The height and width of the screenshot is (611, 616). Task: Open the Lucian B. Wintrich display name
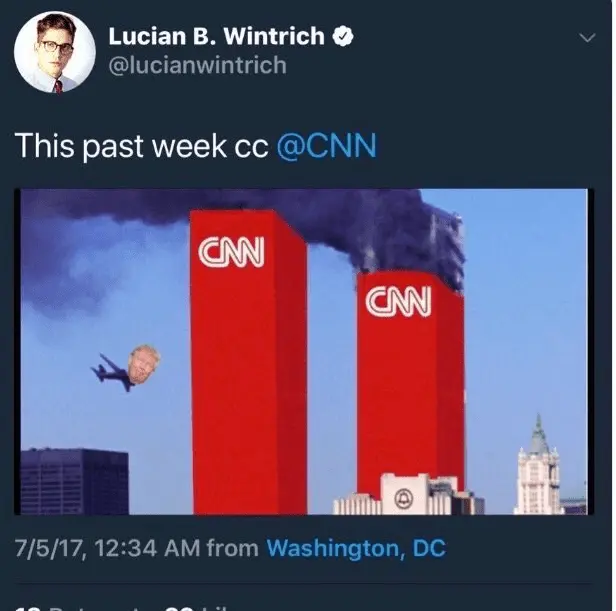pyautogui.click(x=216, y=36)
